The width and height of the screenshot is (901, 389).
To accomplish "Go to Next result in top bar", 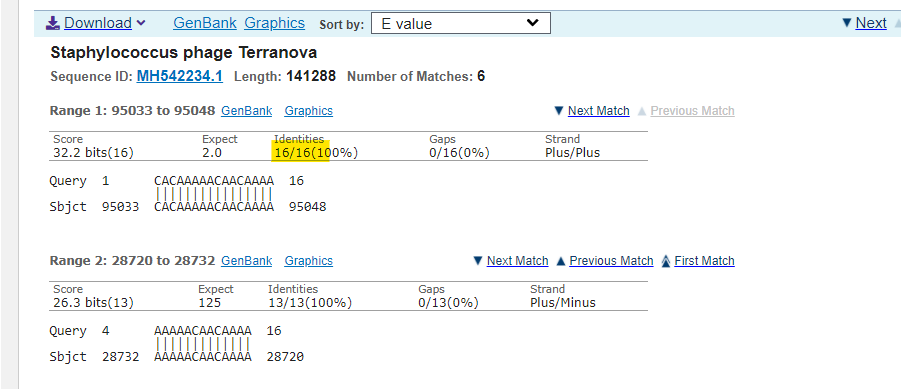I will click(x=871, y=23).
